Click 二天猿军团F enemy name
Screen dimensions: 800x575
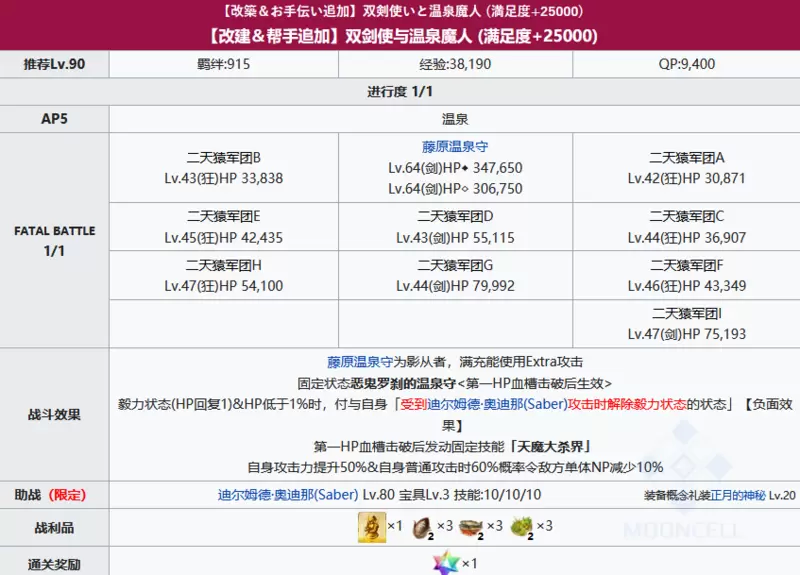686,265
